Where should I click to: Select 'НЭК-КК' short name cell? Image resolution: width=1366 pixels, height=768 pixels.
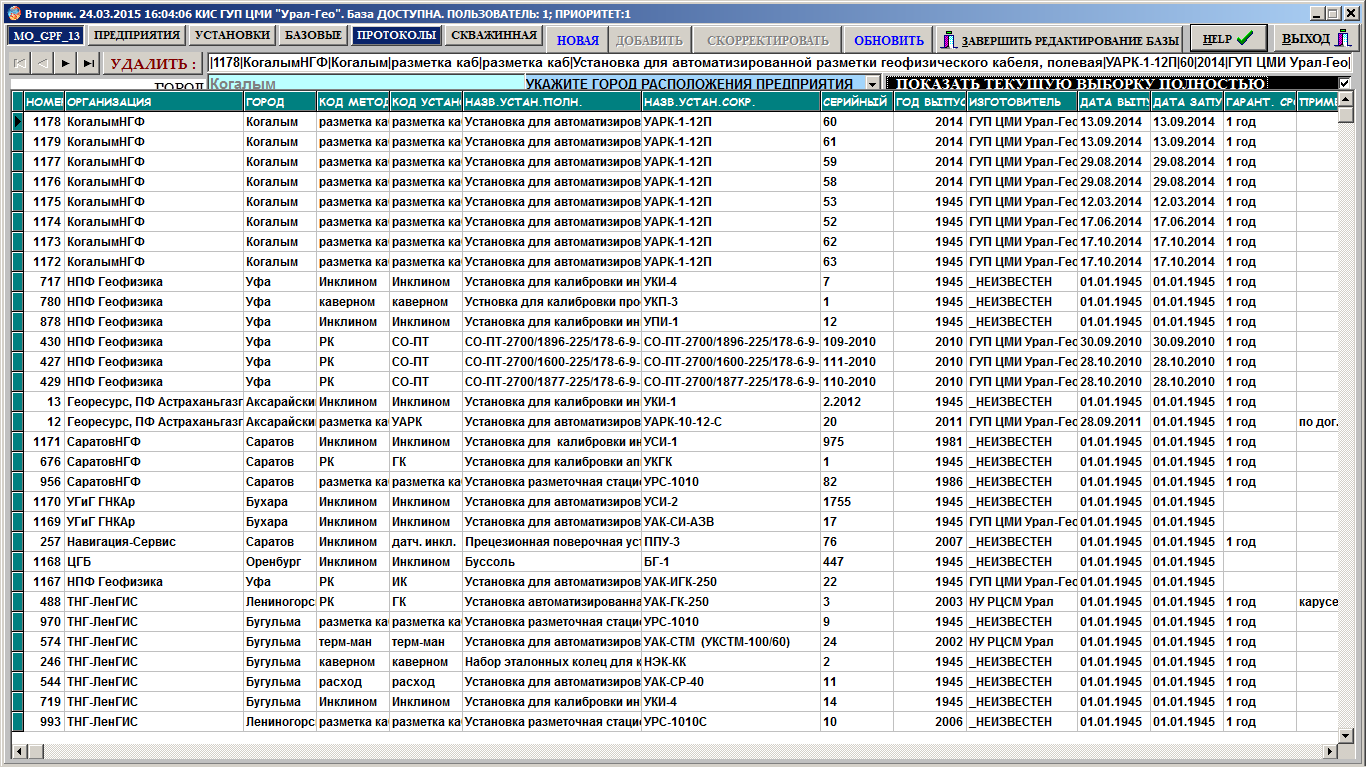730,661
